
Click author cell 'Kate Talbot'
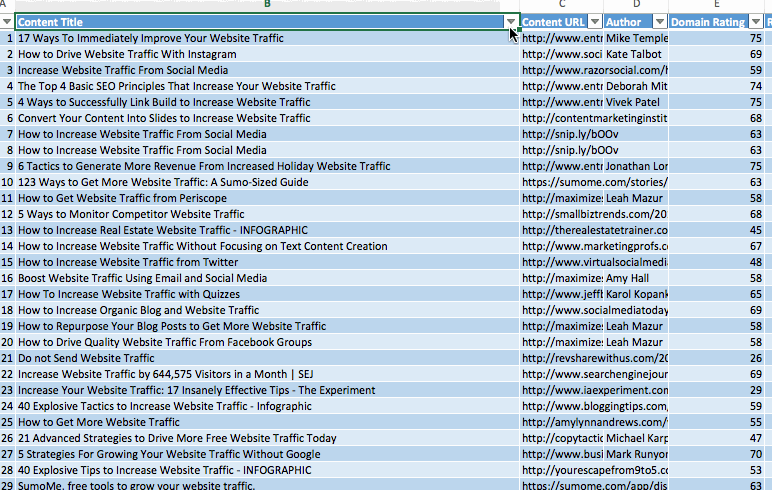[x=636, y=54]
